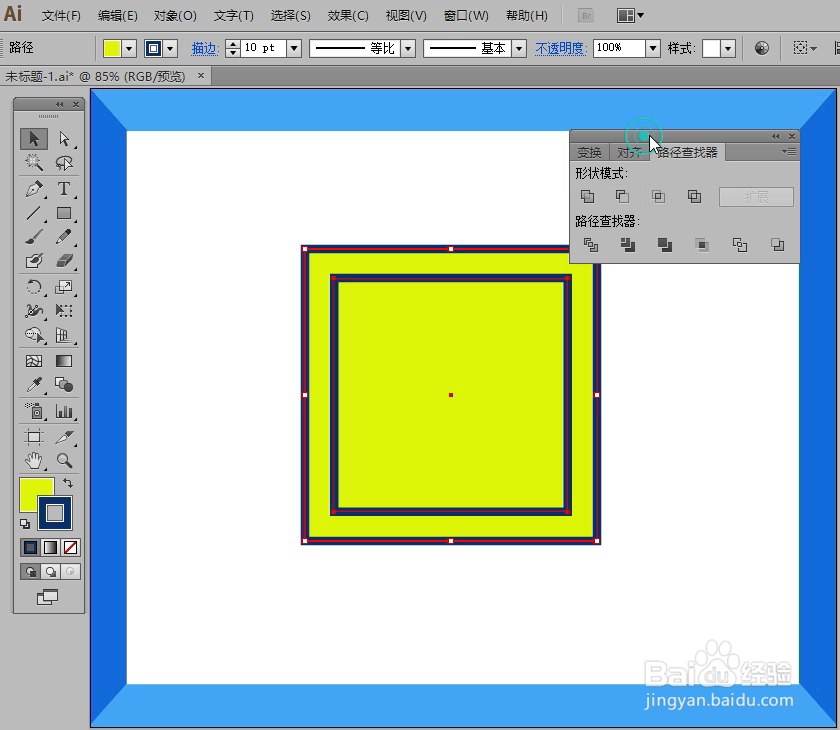Image resolution: width=840 pixels, height=730 pixels.
Task: Enable Draw Behind mode
Action: pyautogui.click(x=50, y=571)
